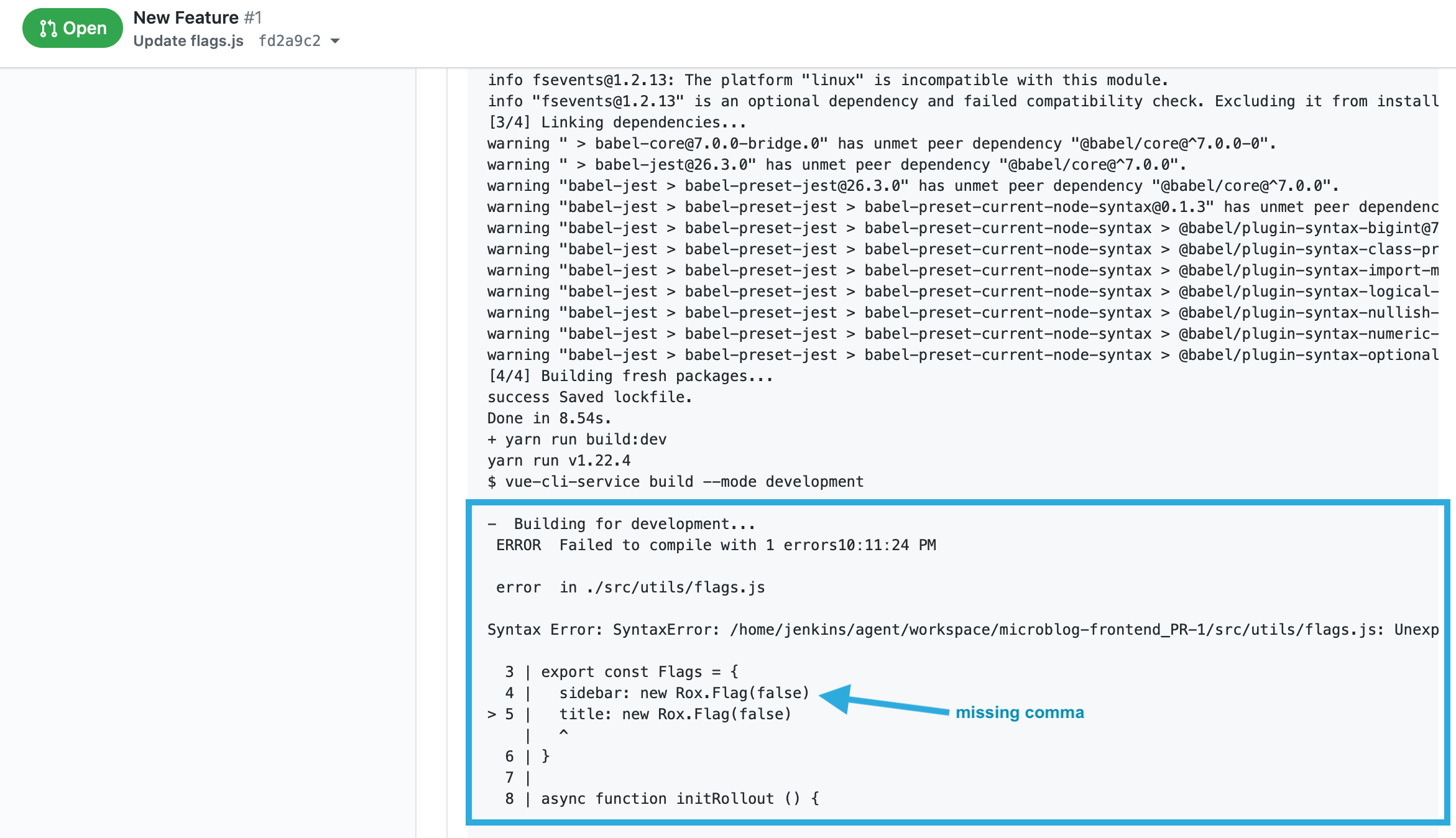Click the #1 pull request number
This screenshot has width=1456, height=838.
[x=253, y=17]
